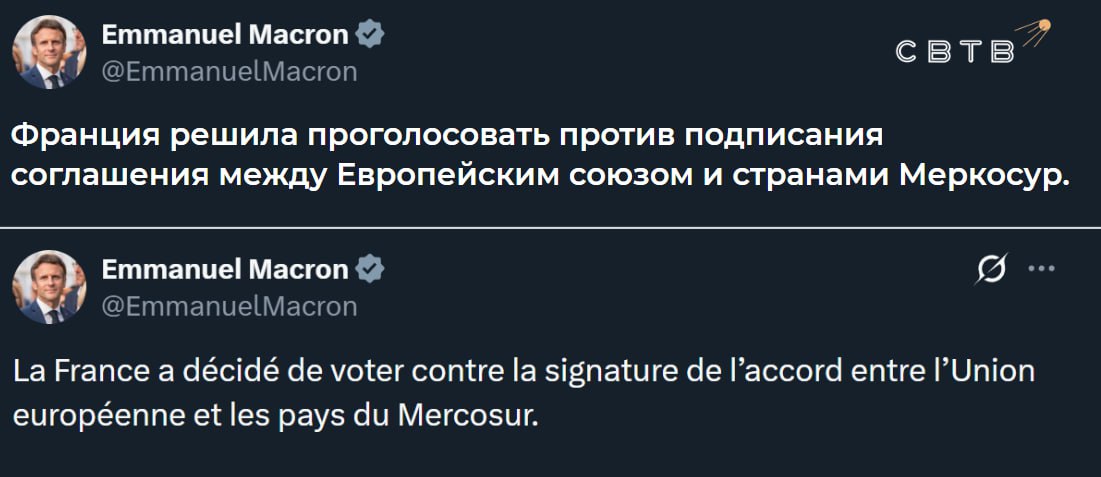Click the top verified badge checkmark
This screenshot has height=477, width=1101.
371,36
